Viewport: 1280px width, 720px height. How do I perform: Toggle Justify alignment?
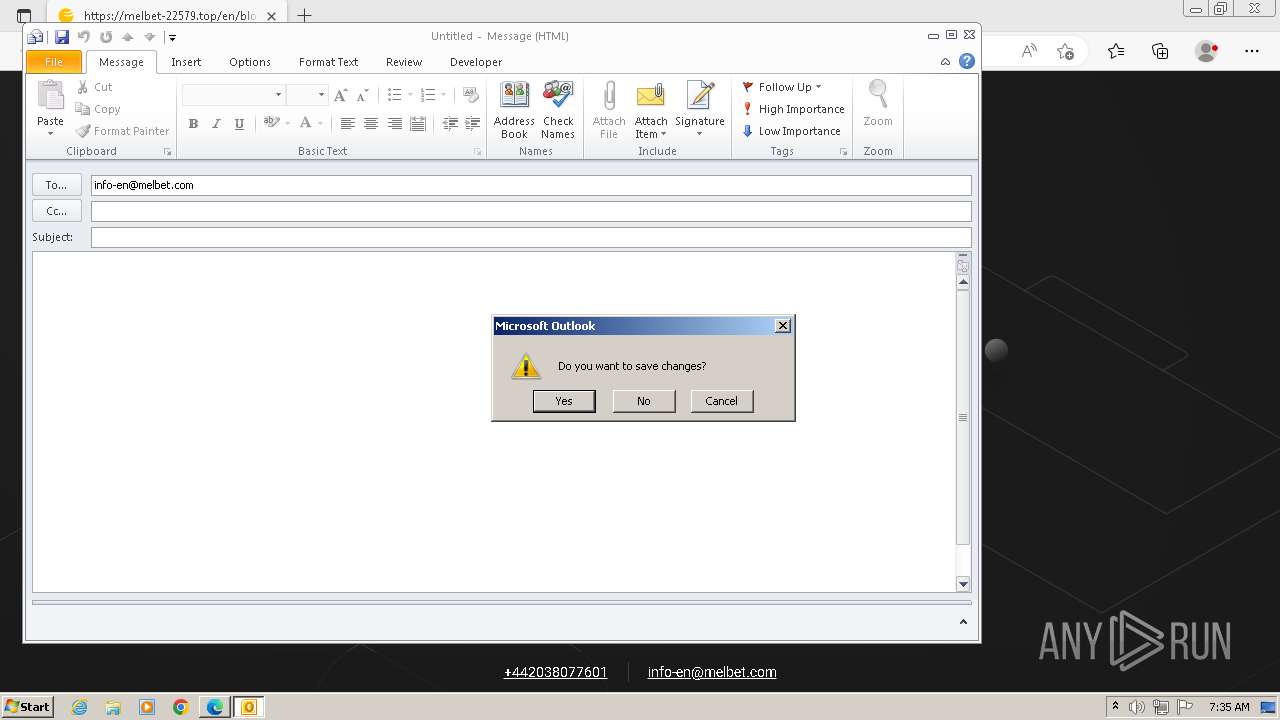[418, 124]
